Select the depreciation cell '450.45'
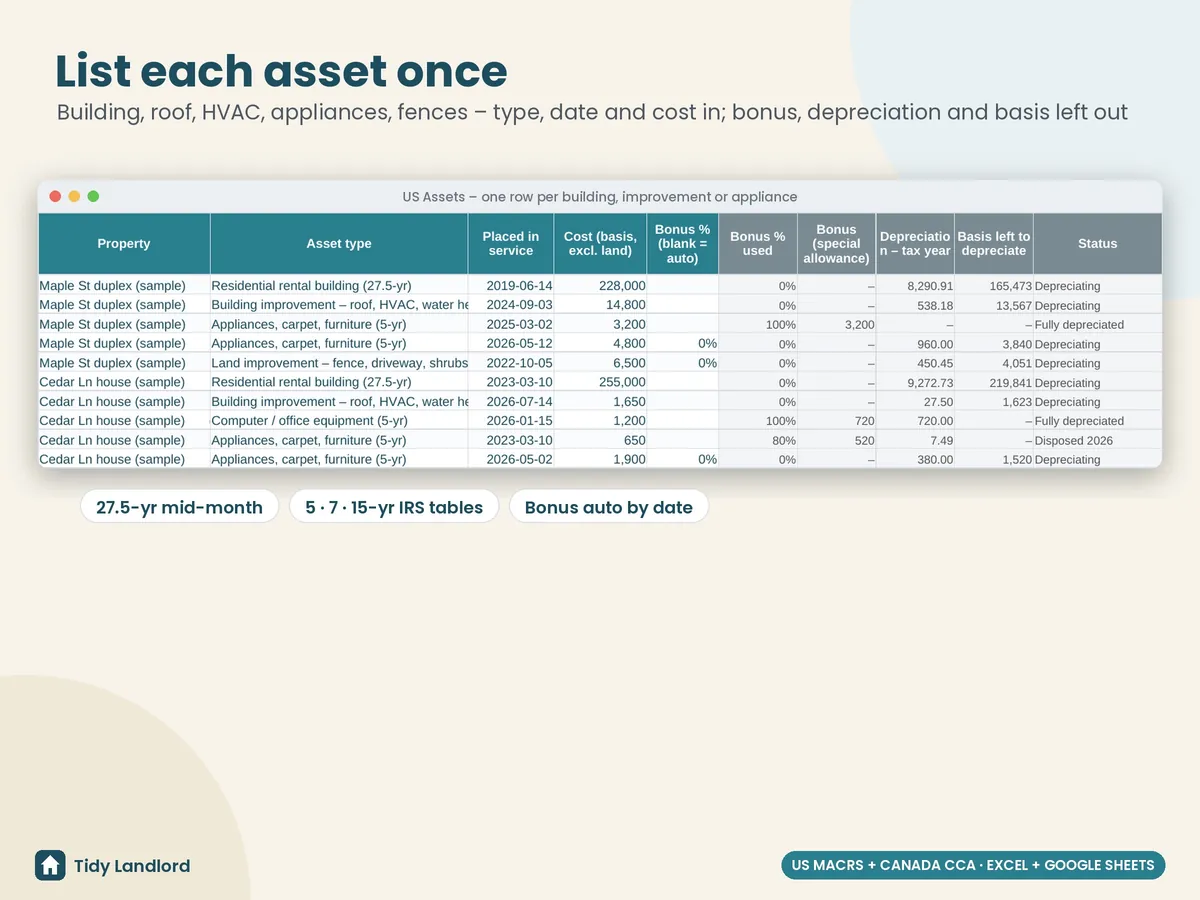Viewport: 1200px width, 900px height. pos(915,363)
